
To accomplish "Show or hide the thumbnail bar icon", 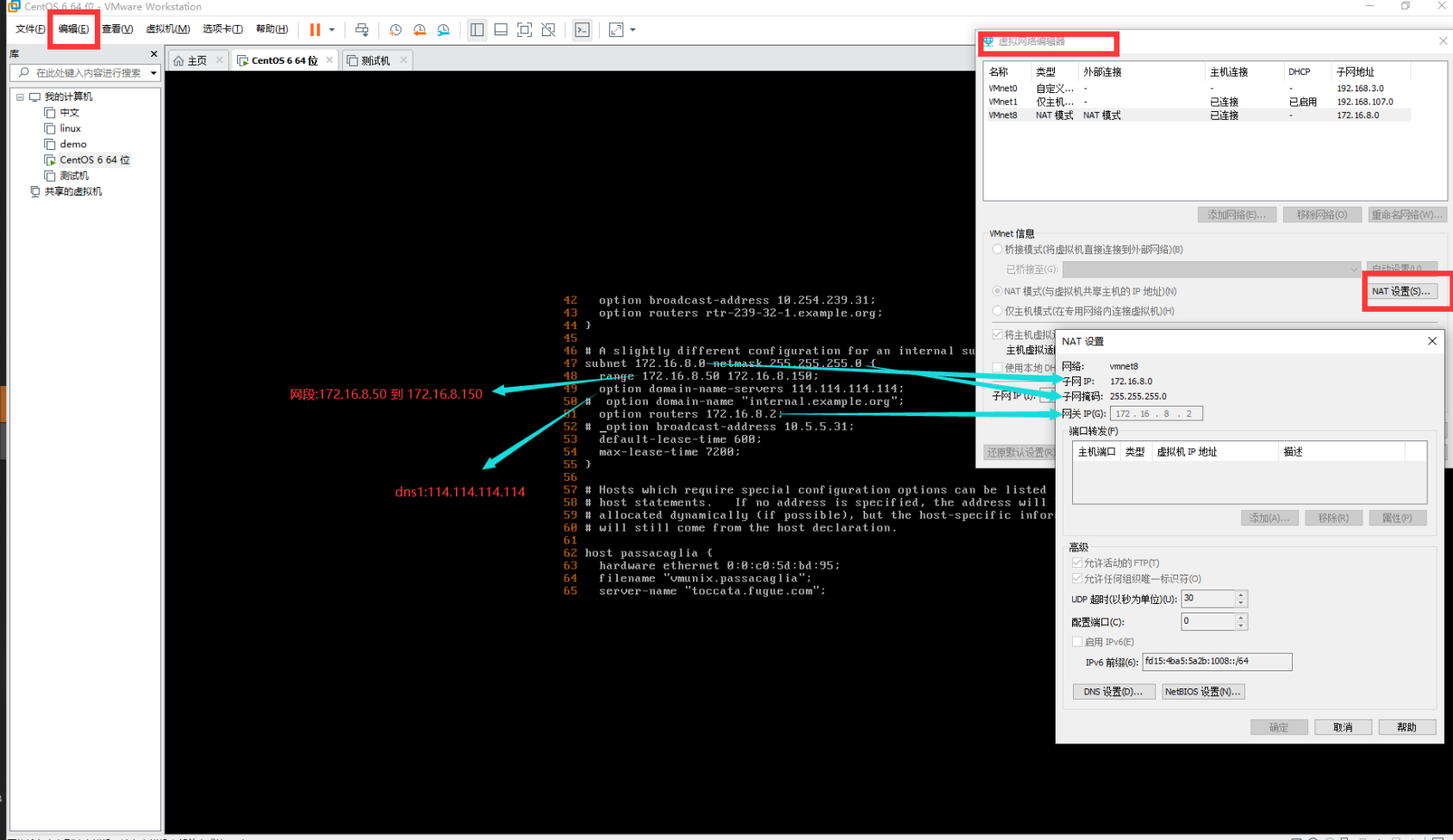I will pyautogui.click(x=501, y=29).
